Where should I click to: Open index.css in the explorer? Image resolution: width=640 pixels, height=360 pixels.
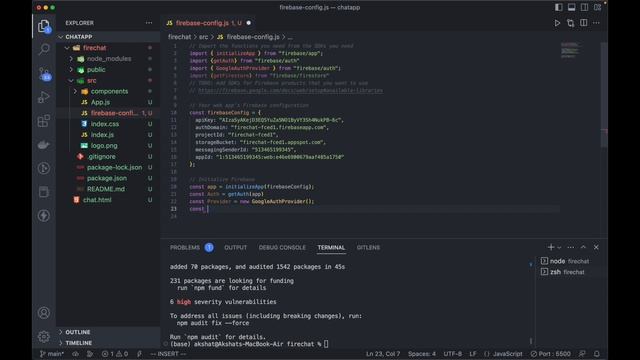coord(109,124)
